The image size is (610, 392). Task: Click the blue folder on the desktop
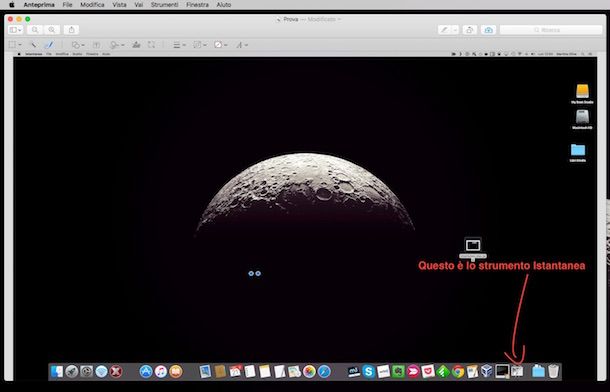tap(578, 150)
